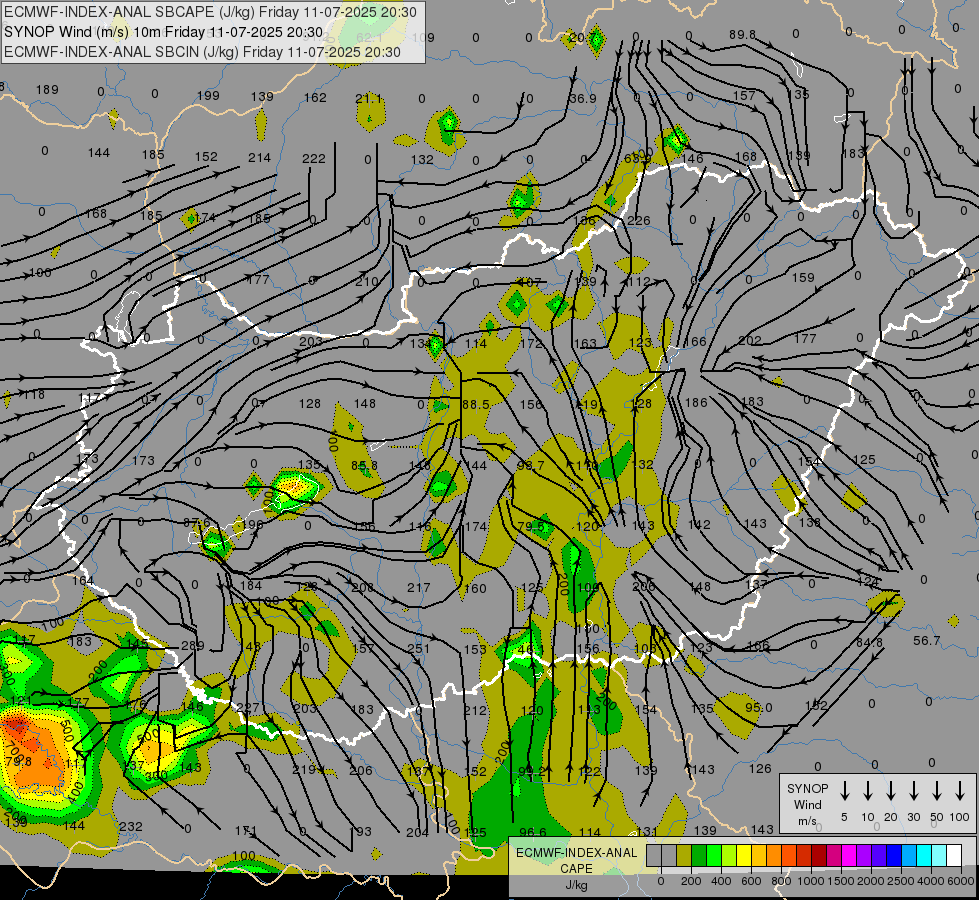Click the '800' tick label on CAPE scale
Screen dimensions: 979x900
tap(781, 881)
